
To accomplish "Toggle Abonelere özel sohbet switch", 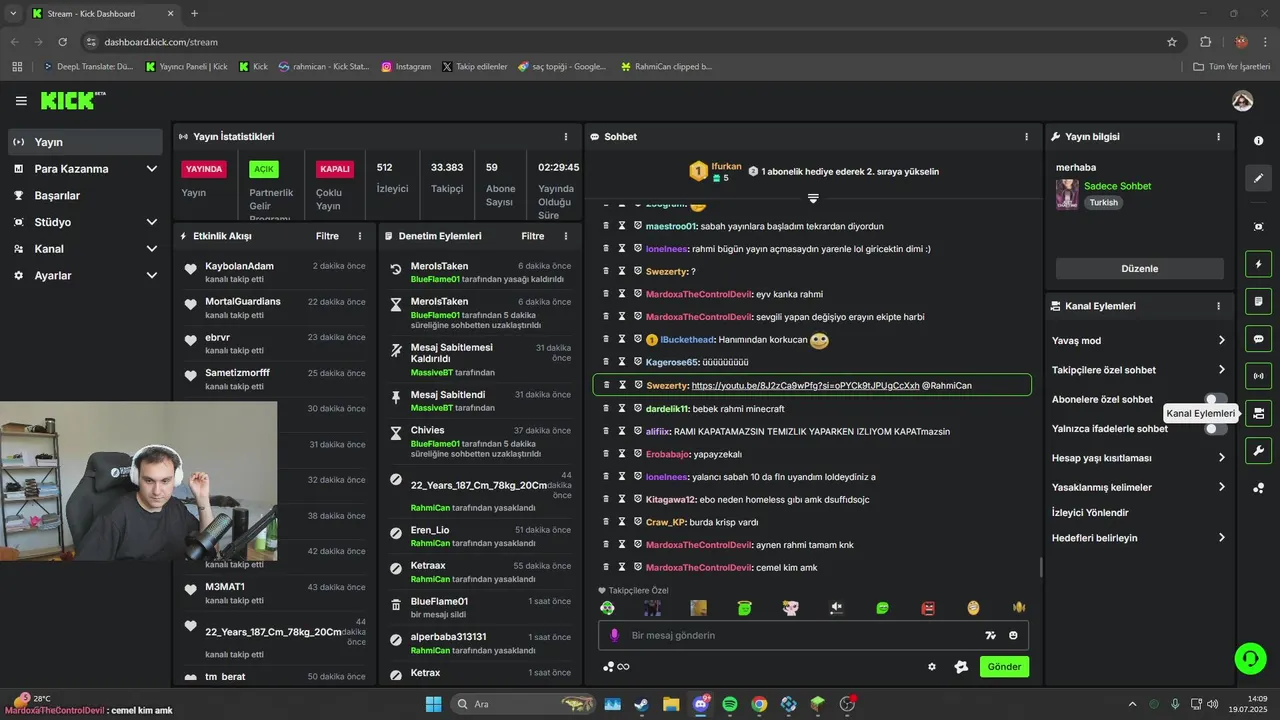I will tap(1215, 399).
